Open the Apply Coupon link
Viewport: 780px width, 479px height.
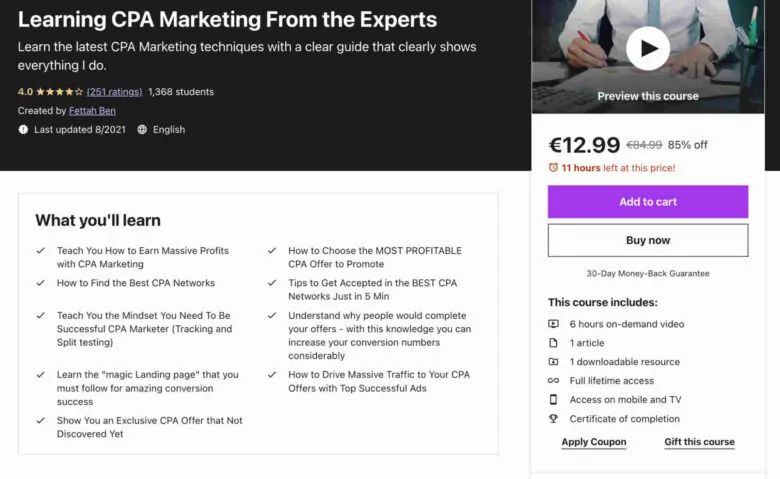[x=594, y=442]
